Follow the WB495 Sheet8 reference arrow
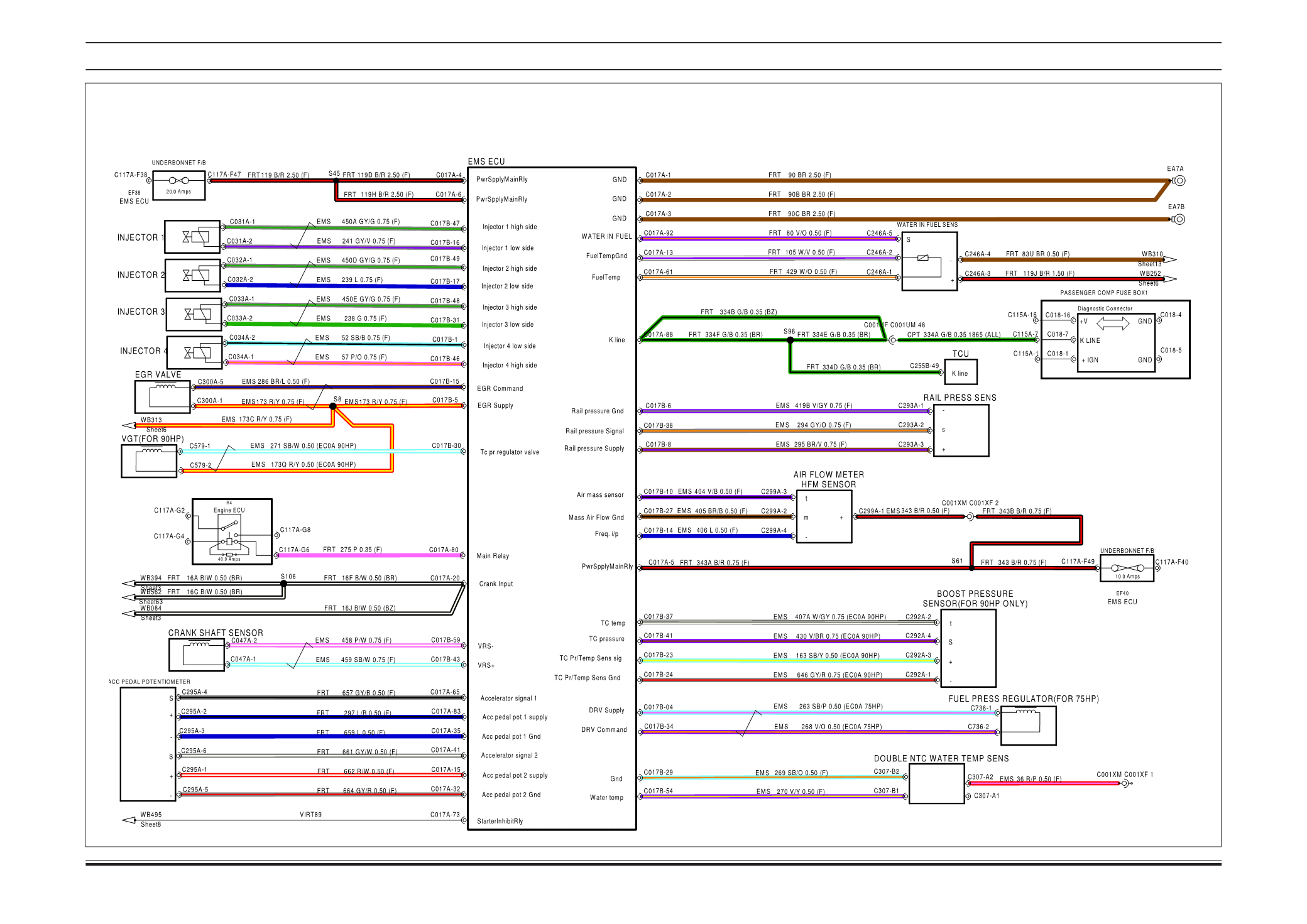Screen dimensions: 1307x924 click(x=129, y=820)
